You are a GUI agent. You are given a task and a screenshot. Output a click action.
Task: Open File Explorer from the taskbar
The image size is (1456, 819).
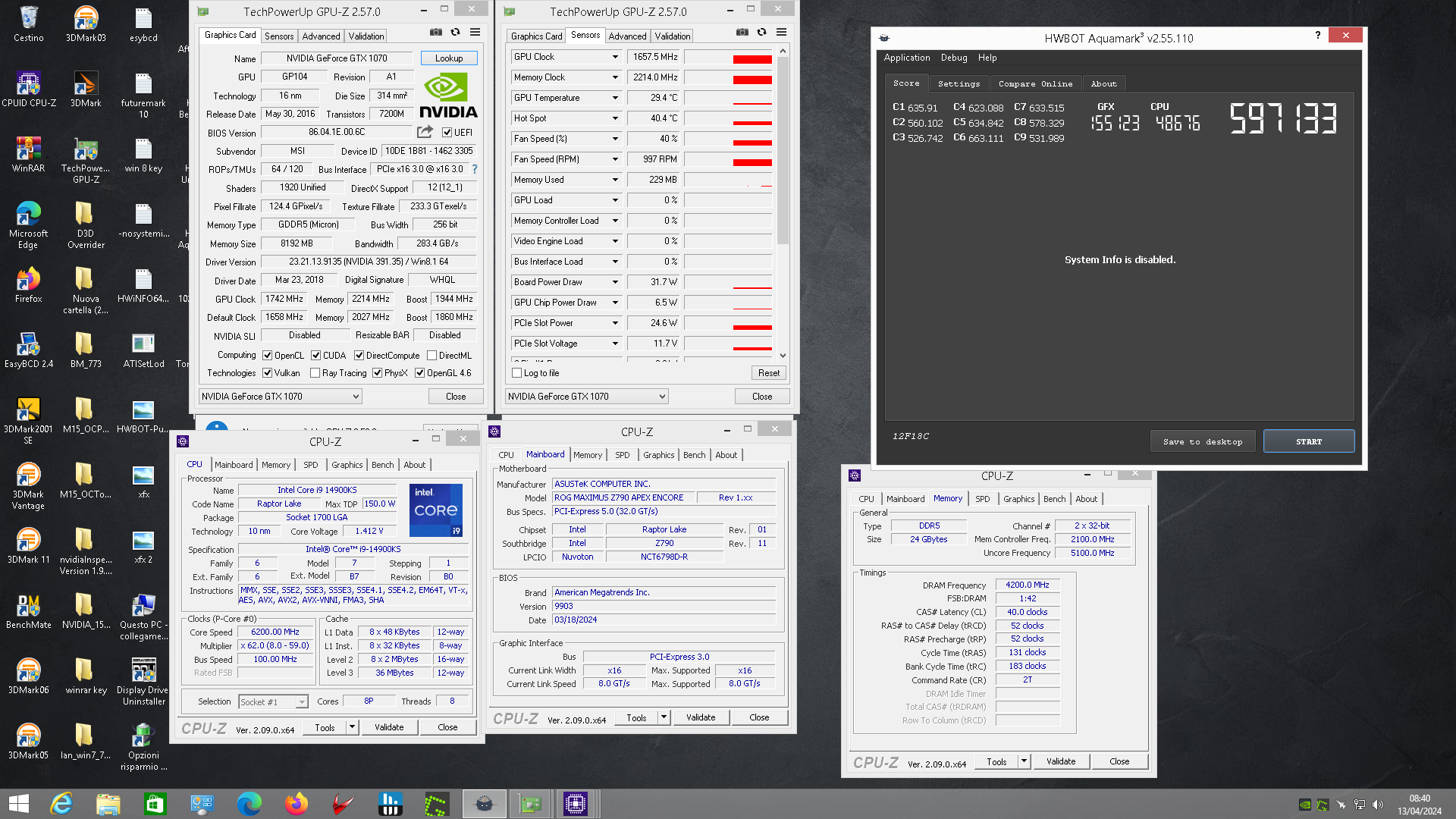coord(108,804)
